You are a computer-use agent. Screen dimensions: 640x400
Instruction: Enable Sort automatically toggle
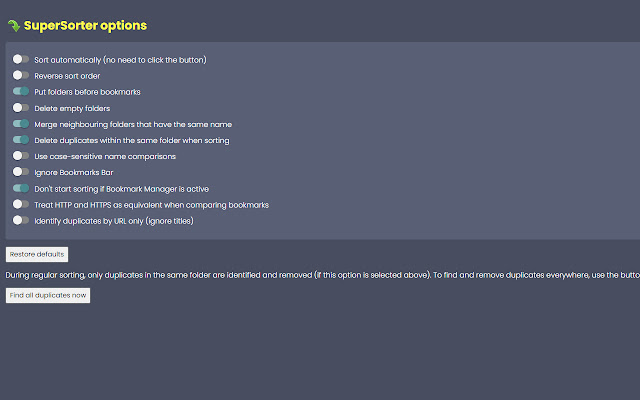click(21, 60)
